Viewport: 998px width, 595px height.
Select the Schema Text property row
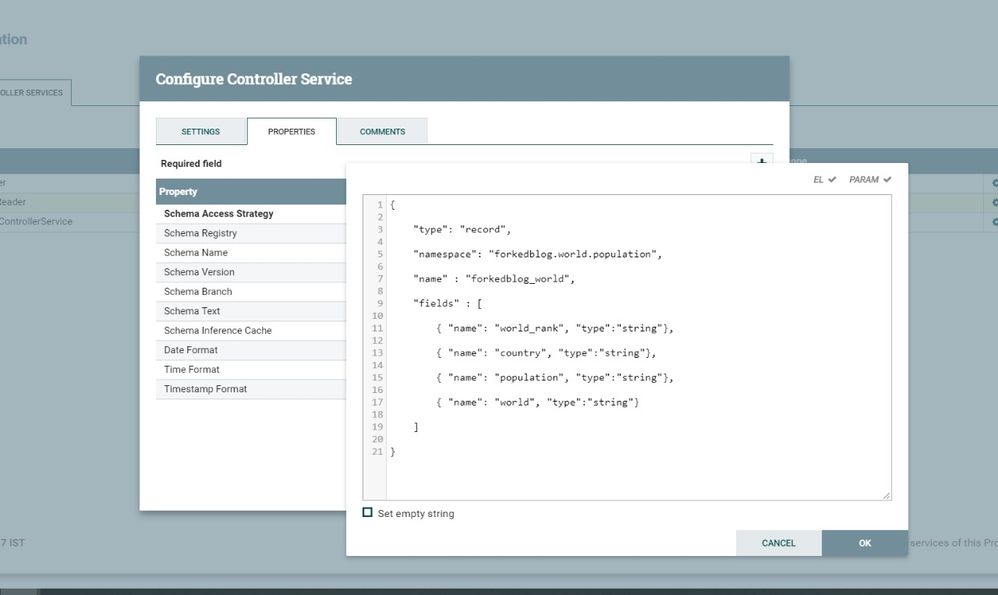tap(192, 311)
